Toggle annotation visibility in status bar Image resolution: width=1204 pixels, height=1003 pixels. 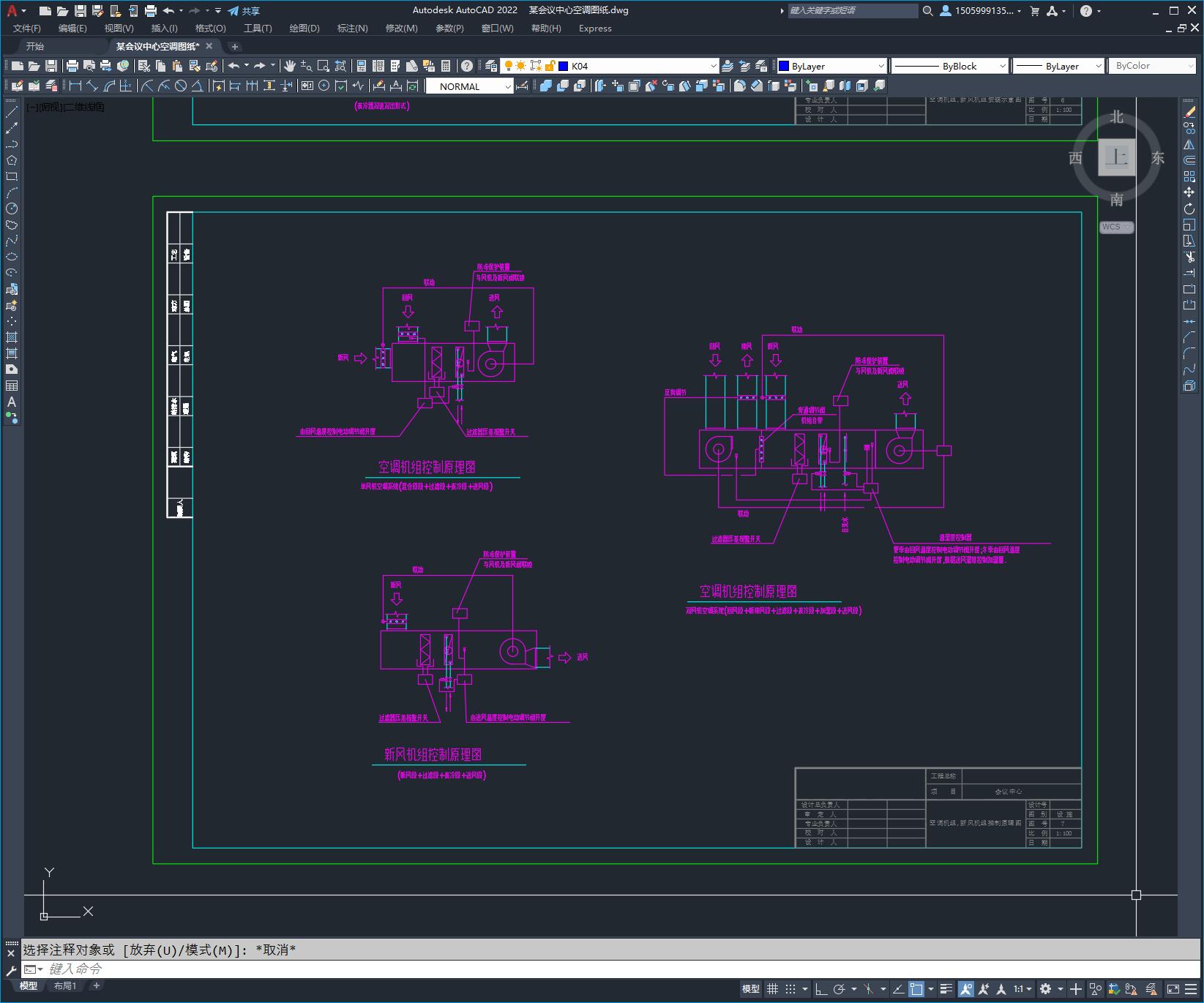point(966,989)
